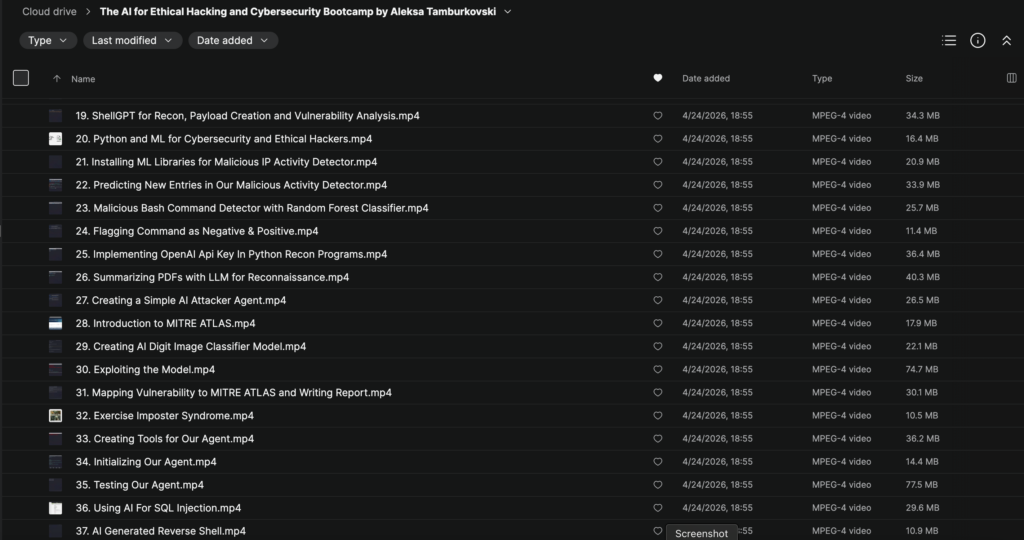Viewport: 1024px width, 540px height.
Task: Sort by the Date added column header
Action: click(x=706, y=78)
